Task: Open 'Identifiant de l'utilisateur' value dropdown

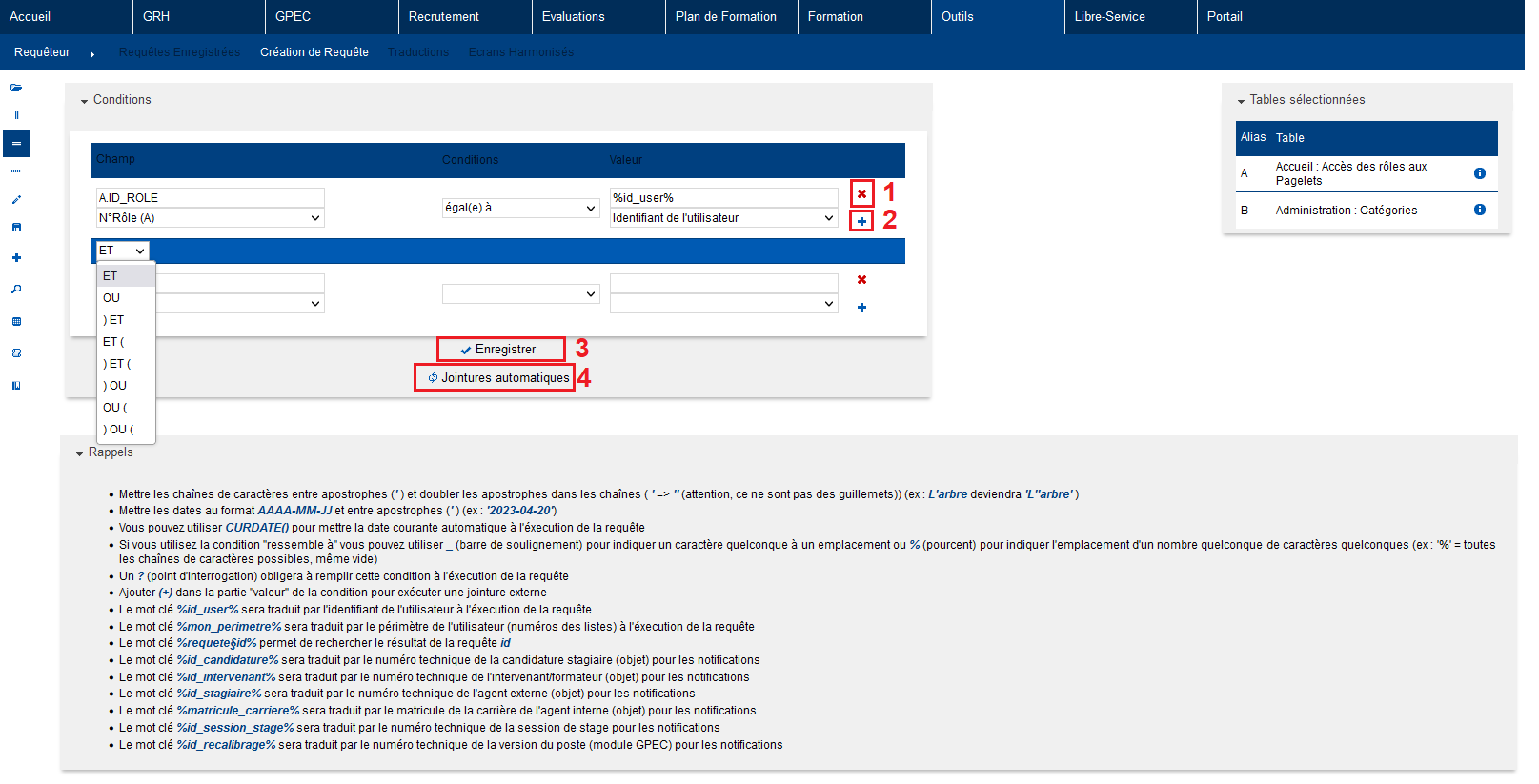Action: tap(723, 218)
